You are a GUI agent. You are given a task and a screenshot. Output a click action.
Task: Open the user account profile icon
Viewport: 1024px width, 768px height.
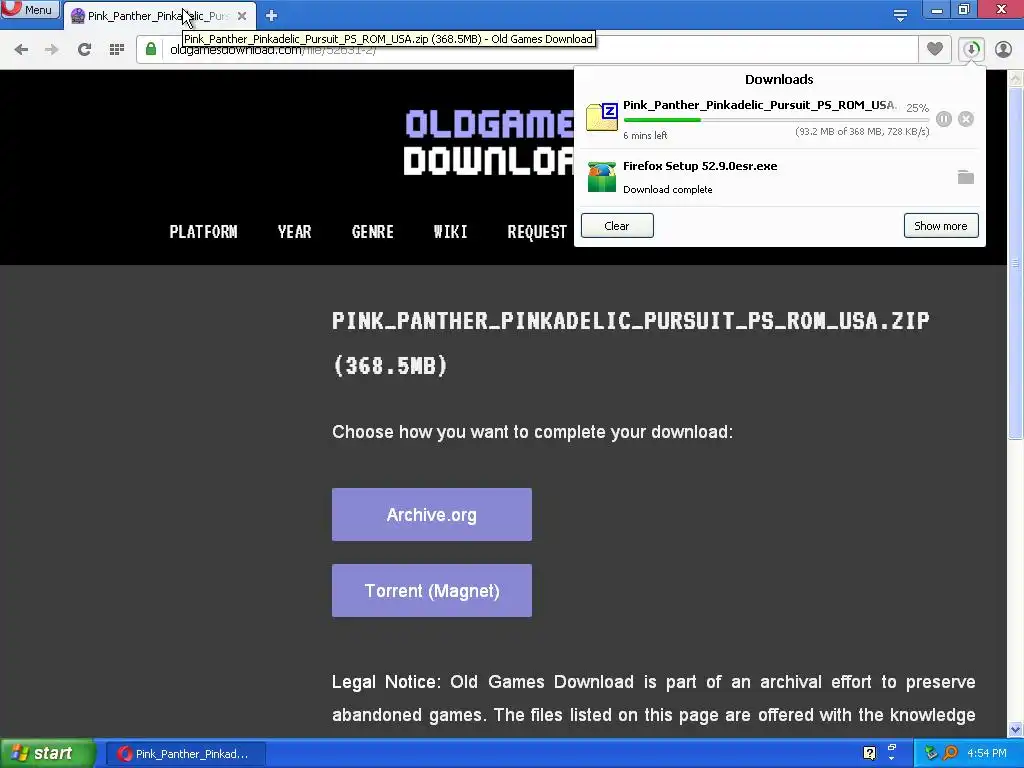pos(1003,50)
